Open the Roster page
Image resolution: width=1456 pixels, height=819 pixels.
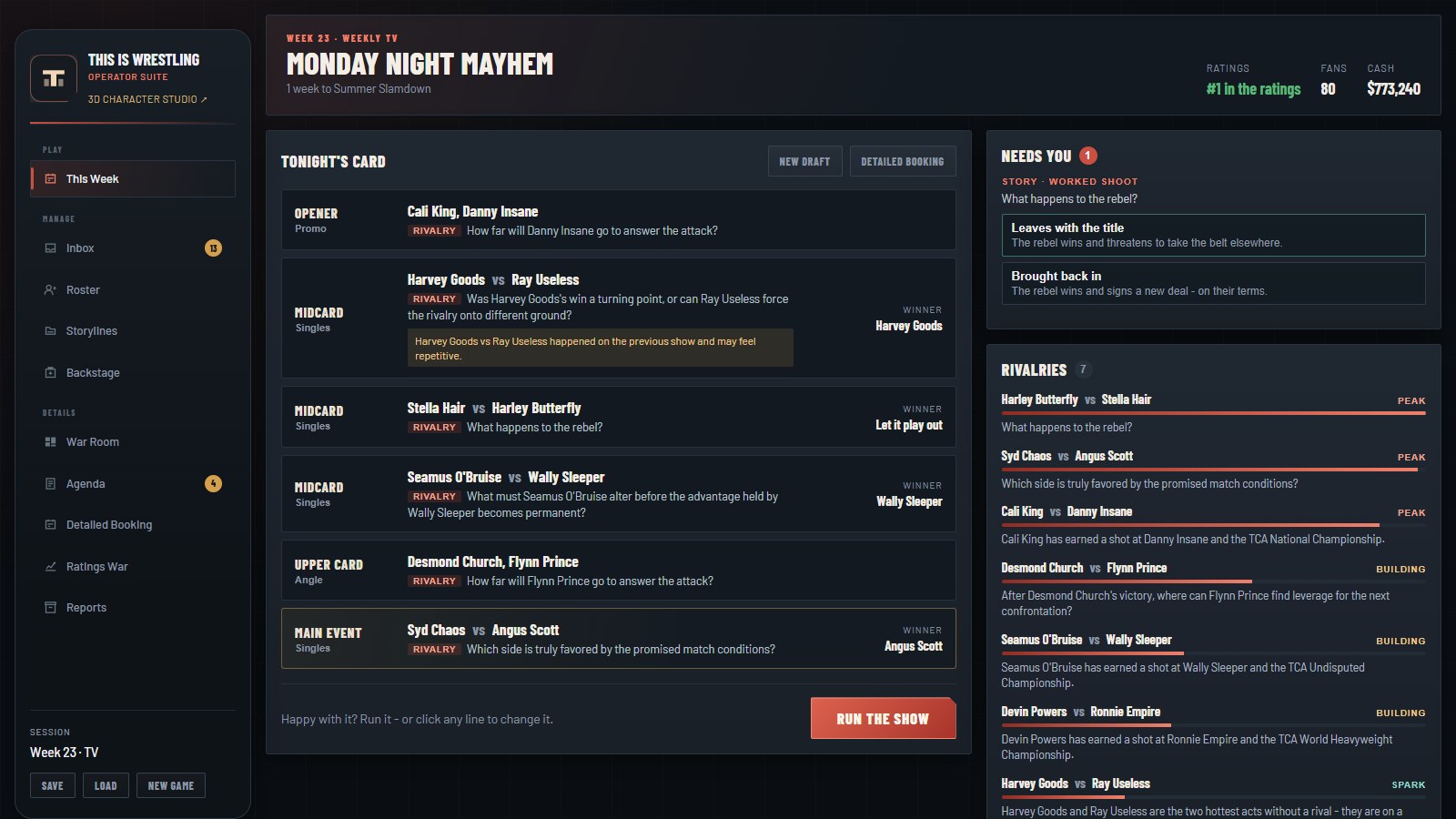[x=133, y=290]
